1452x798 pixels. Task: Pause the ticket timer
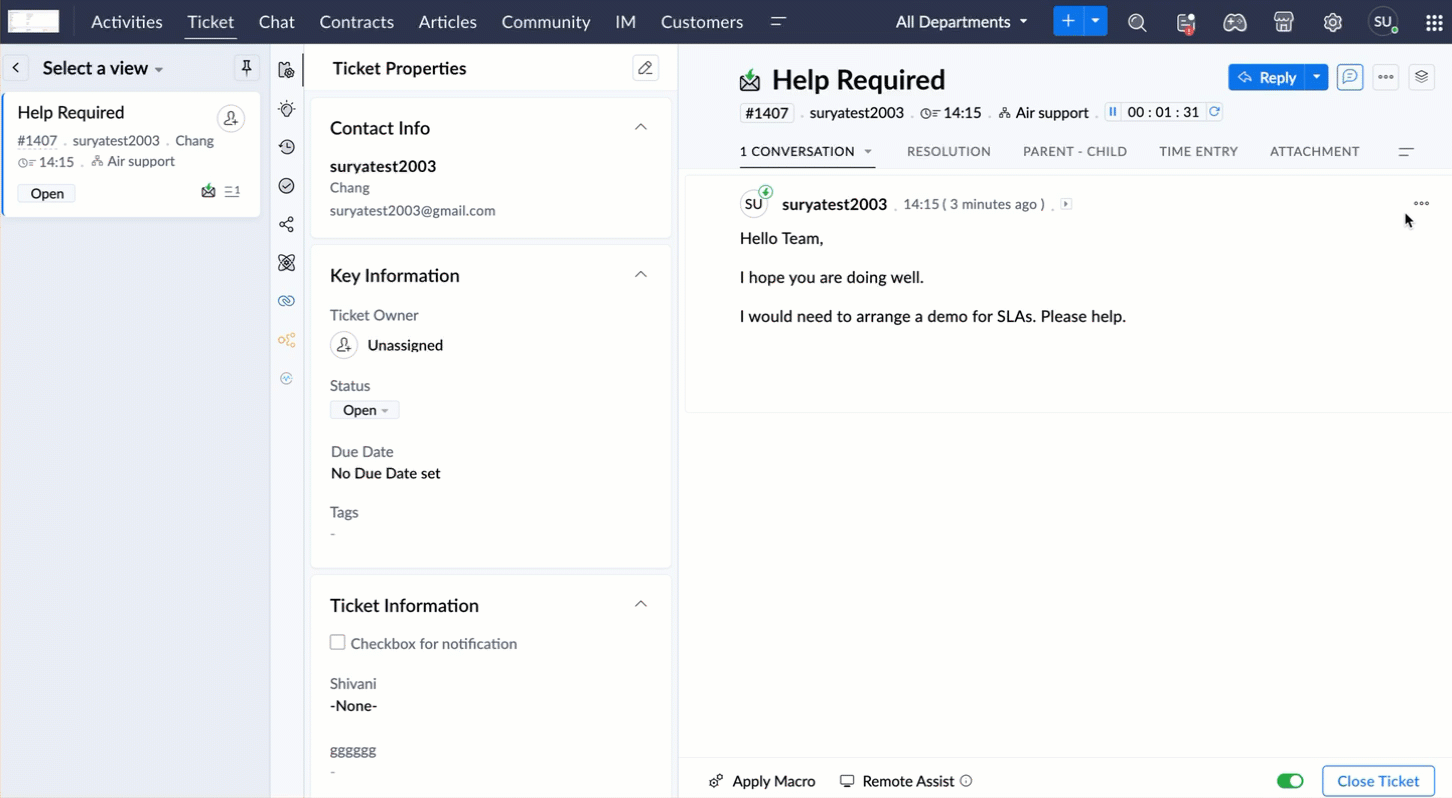tap(1112, 112)
